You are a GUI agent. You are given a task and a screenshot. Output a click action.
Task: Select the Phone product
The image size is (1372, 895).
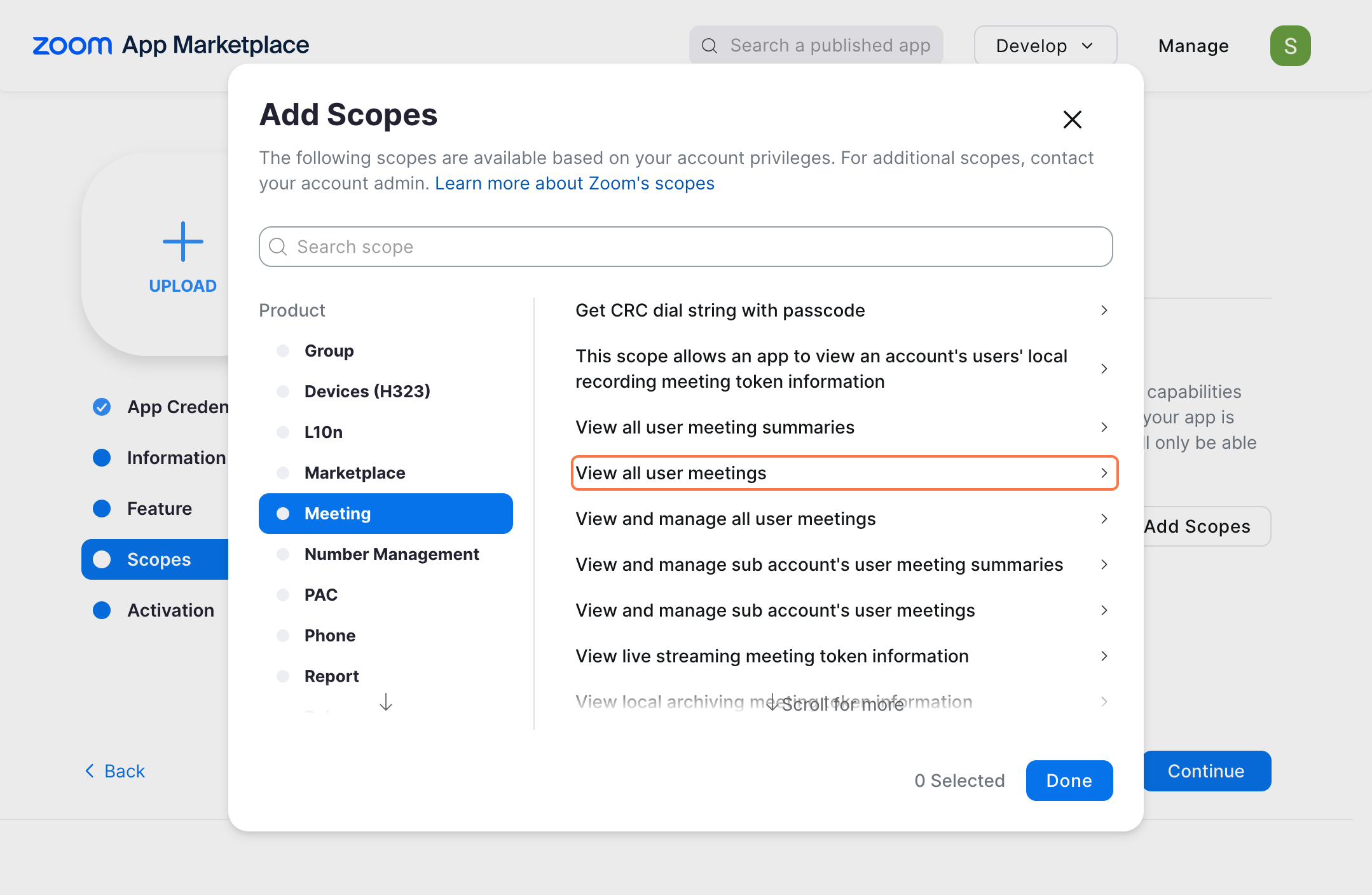(385, 636)
